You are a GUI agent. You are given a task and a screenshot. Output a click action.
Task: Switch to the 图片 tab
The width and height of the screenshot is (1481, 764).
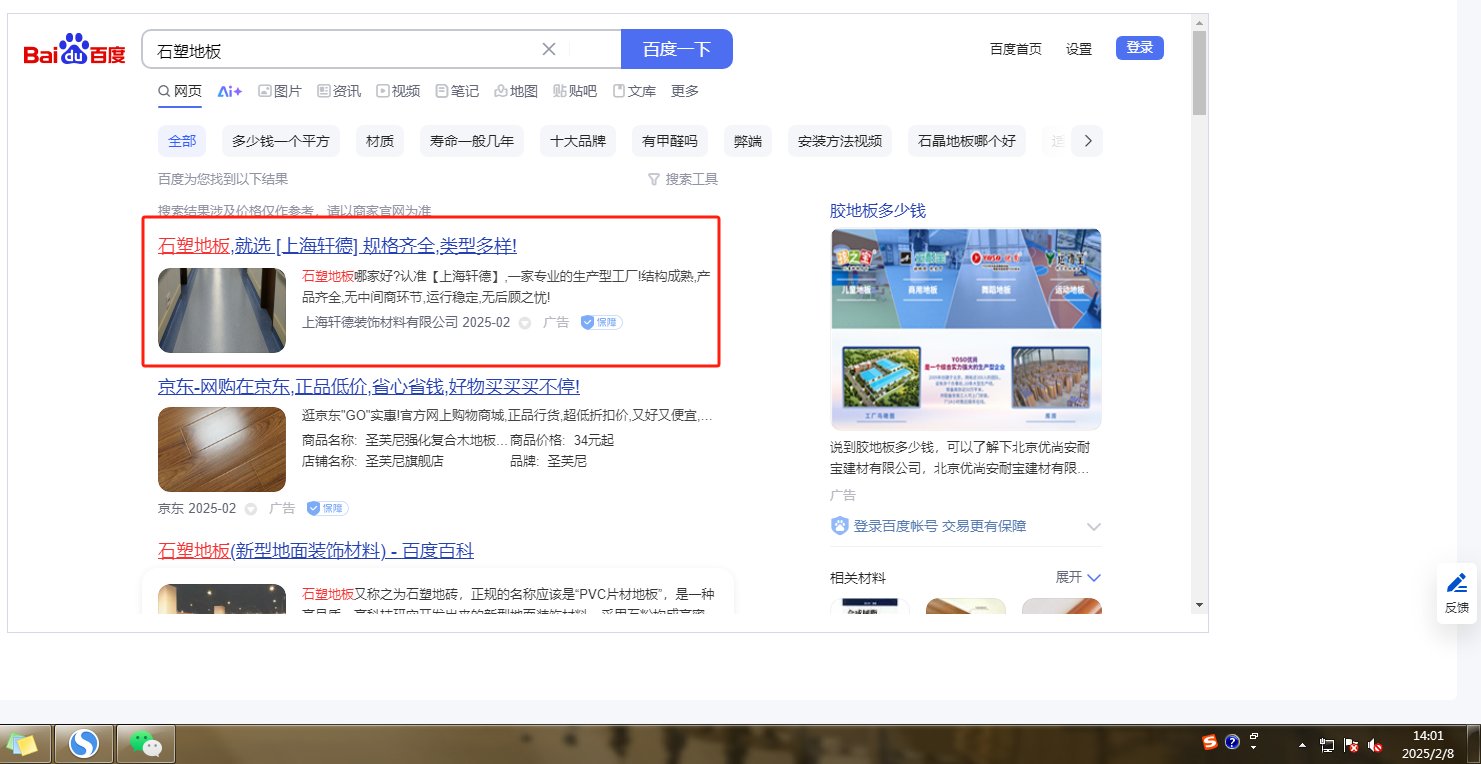point(280,91)
